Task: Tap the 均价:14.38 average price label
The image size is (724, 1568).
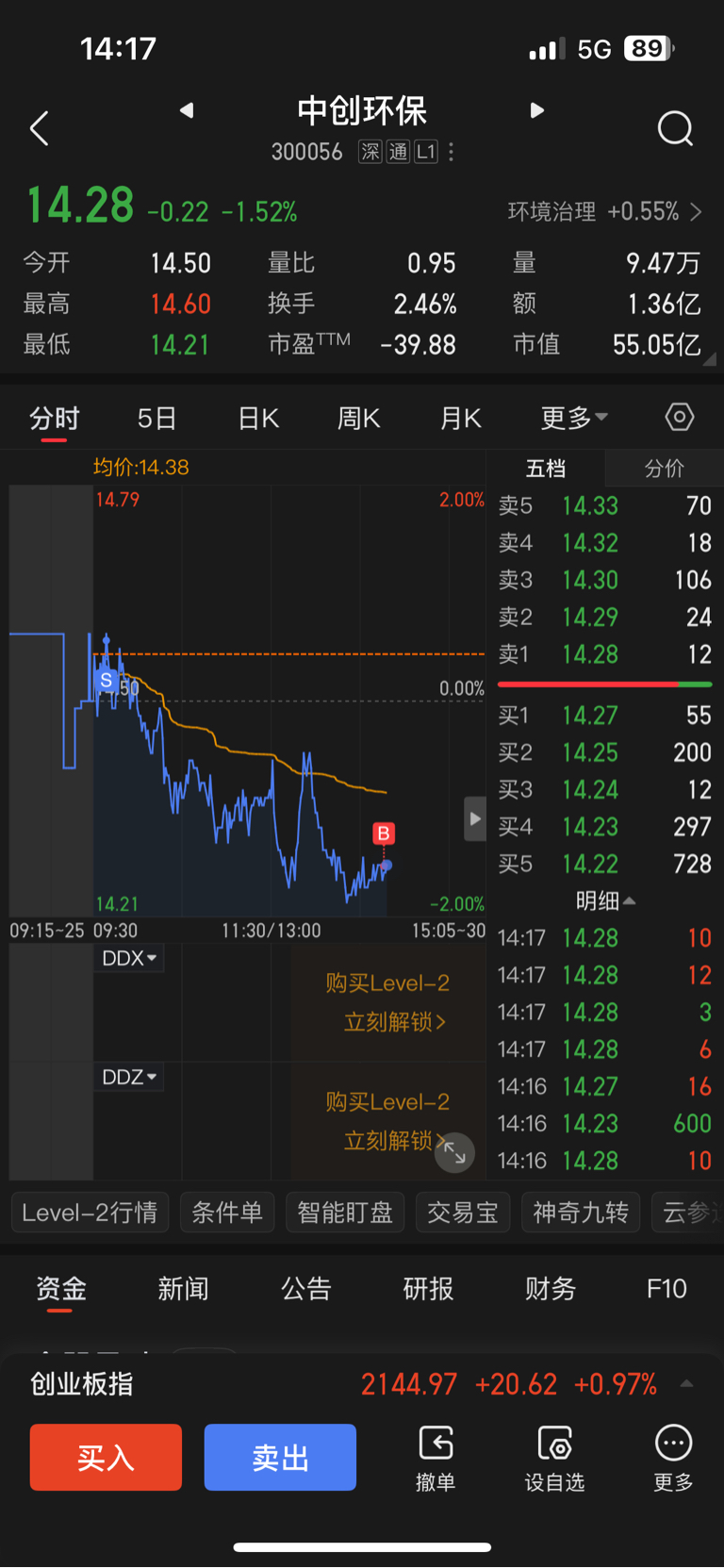Action: 141,467
